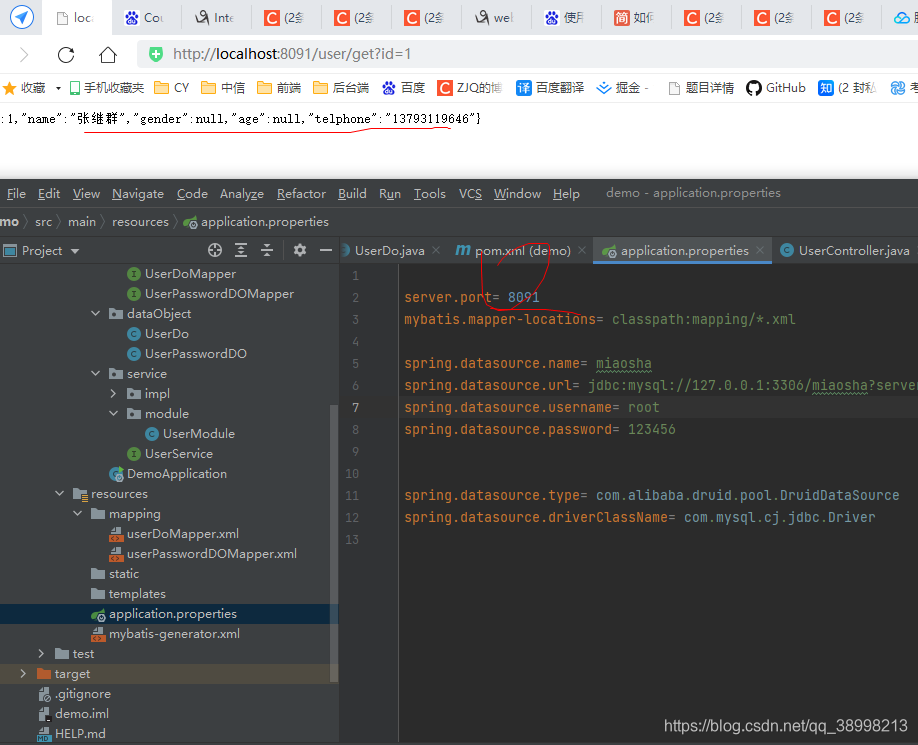Viewport: 918px width, 745px height.
Task: Switch to UserDo.java editor tab
Action: tap(389, 250)
